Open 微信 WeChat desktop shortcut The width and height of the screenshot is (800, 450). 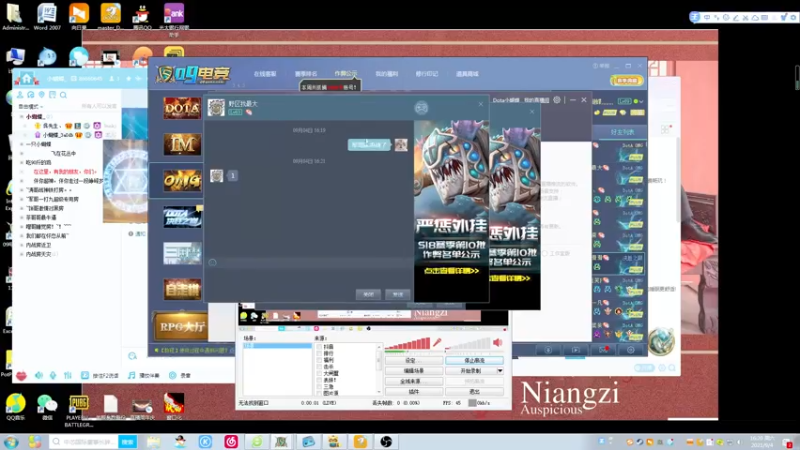(x=47, y=404)
